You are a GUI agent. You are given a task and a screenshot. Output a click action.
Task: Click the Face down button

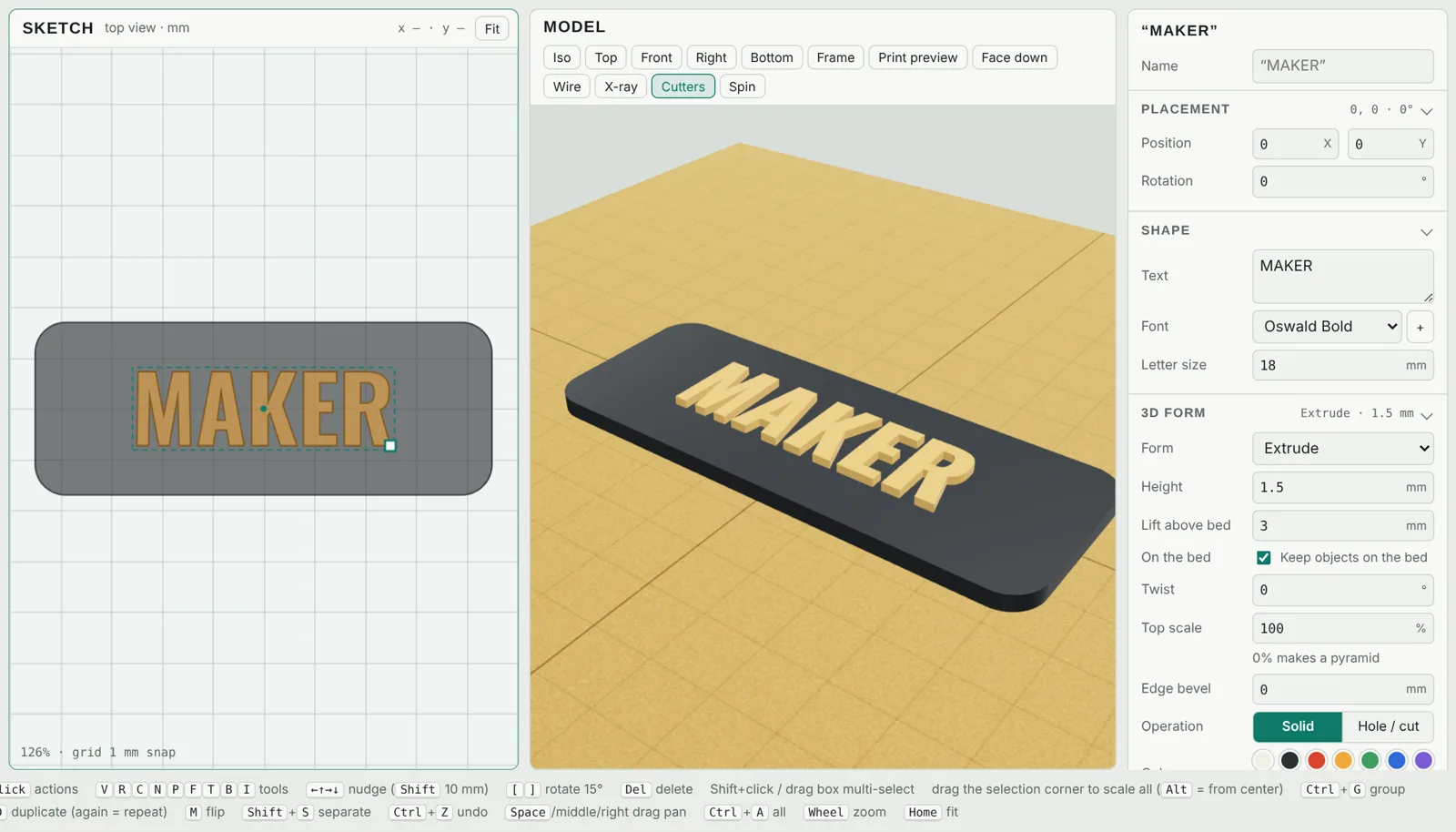(1014, 57)
